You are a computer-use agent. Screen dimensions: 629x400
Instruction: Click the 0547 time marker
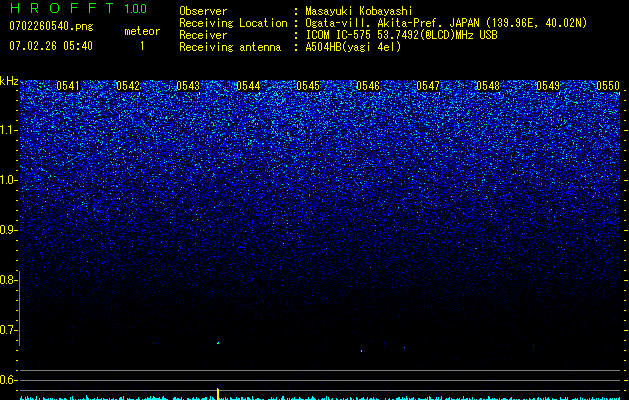pyautogui.click(x=428, y=86)
